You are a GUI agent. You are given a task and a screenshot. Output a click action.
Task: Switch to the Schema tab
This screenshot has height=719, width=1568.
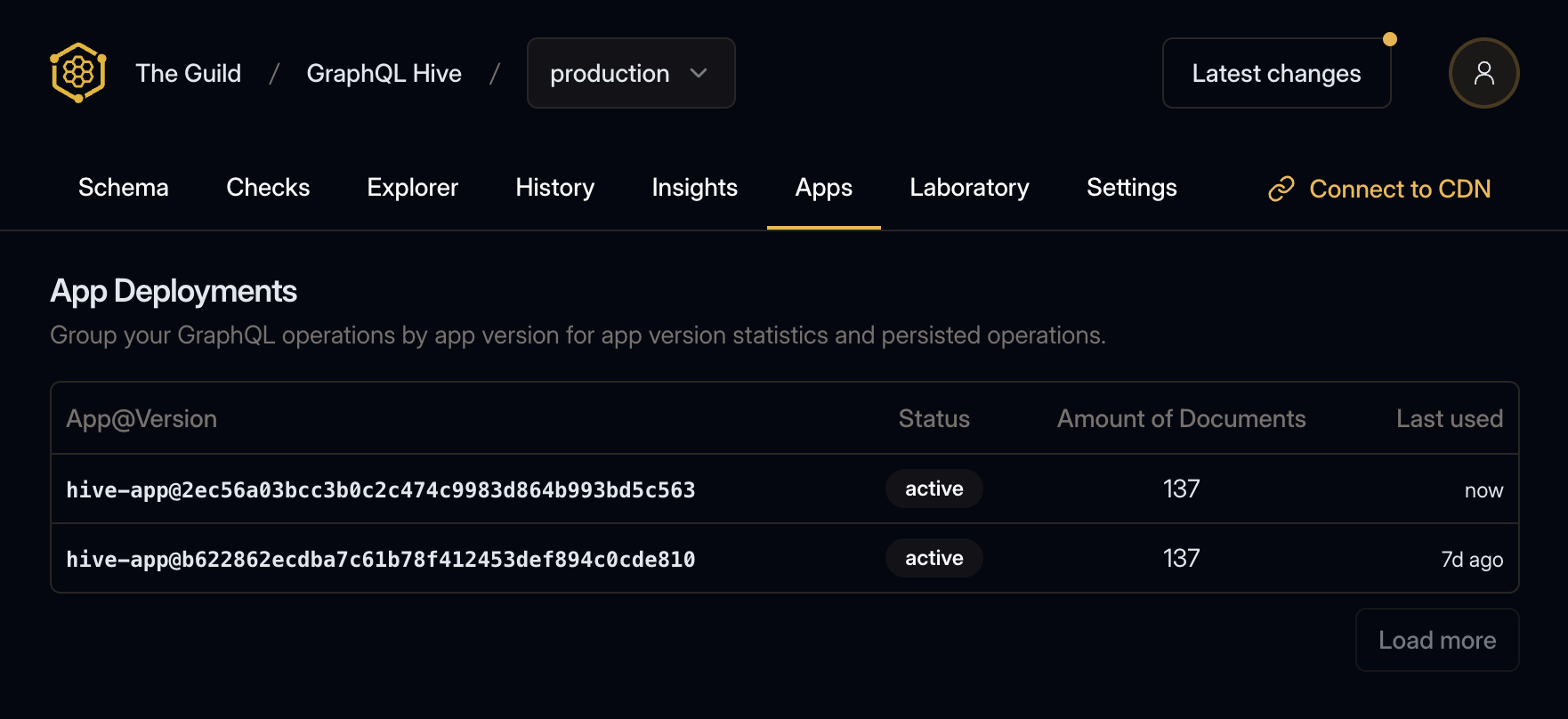click(124, 188)
